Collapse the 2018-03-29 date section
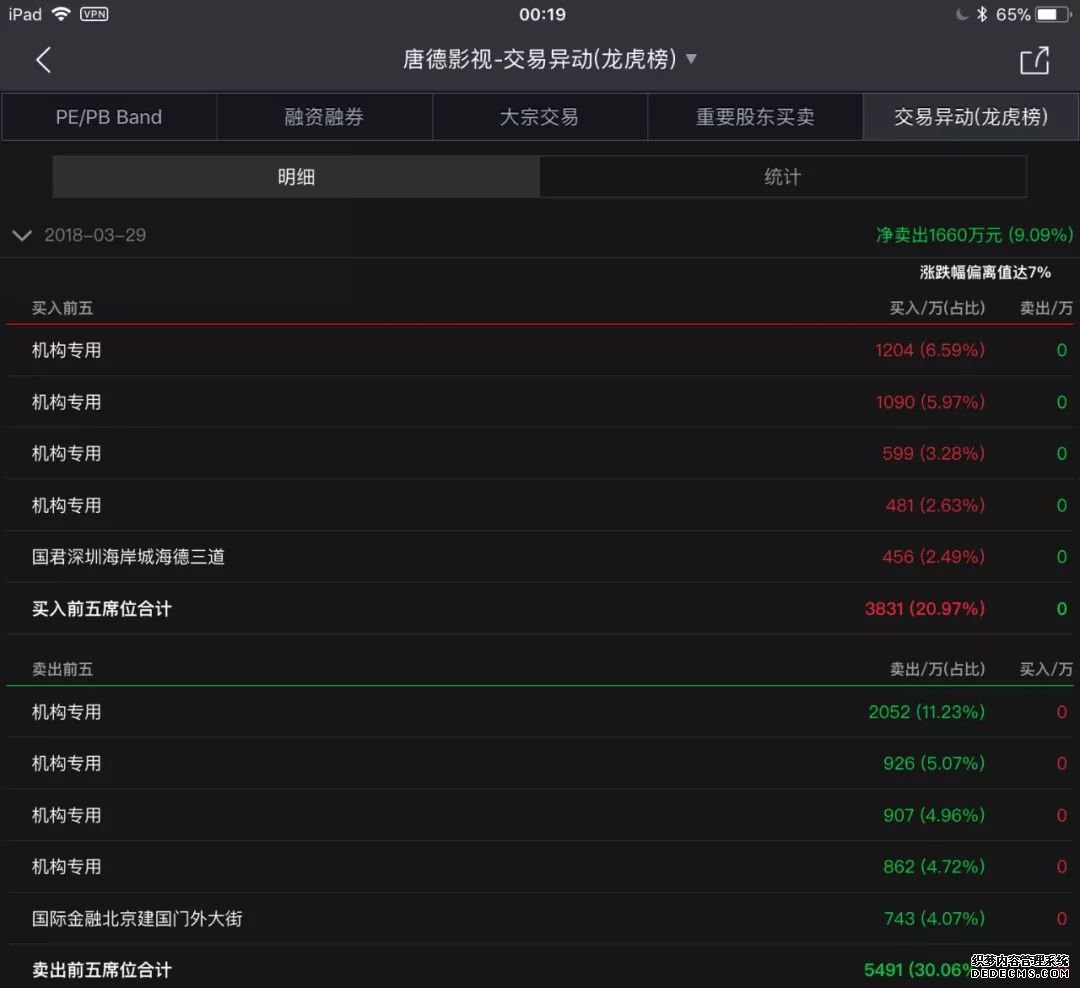Viewport: 1080px width, 988px height. 21,236
